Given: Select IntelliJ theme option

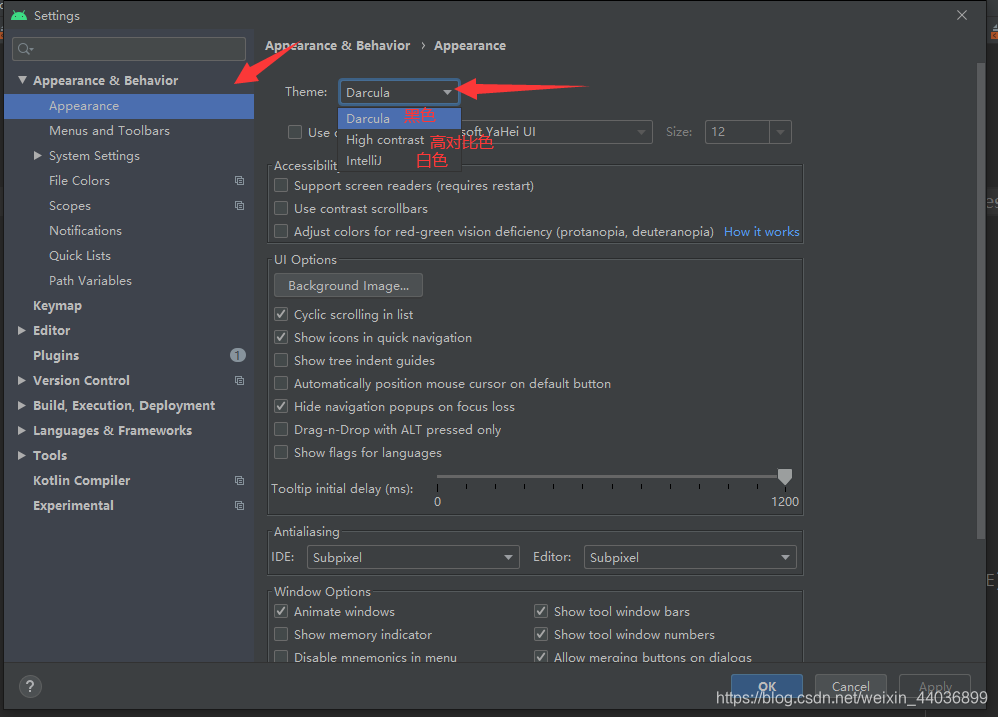Looking at the screenshot, I should pos(399,160).
